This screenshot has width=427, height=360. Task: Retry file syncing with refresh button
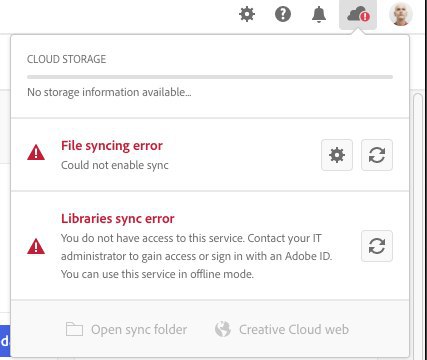coord(377,155)
